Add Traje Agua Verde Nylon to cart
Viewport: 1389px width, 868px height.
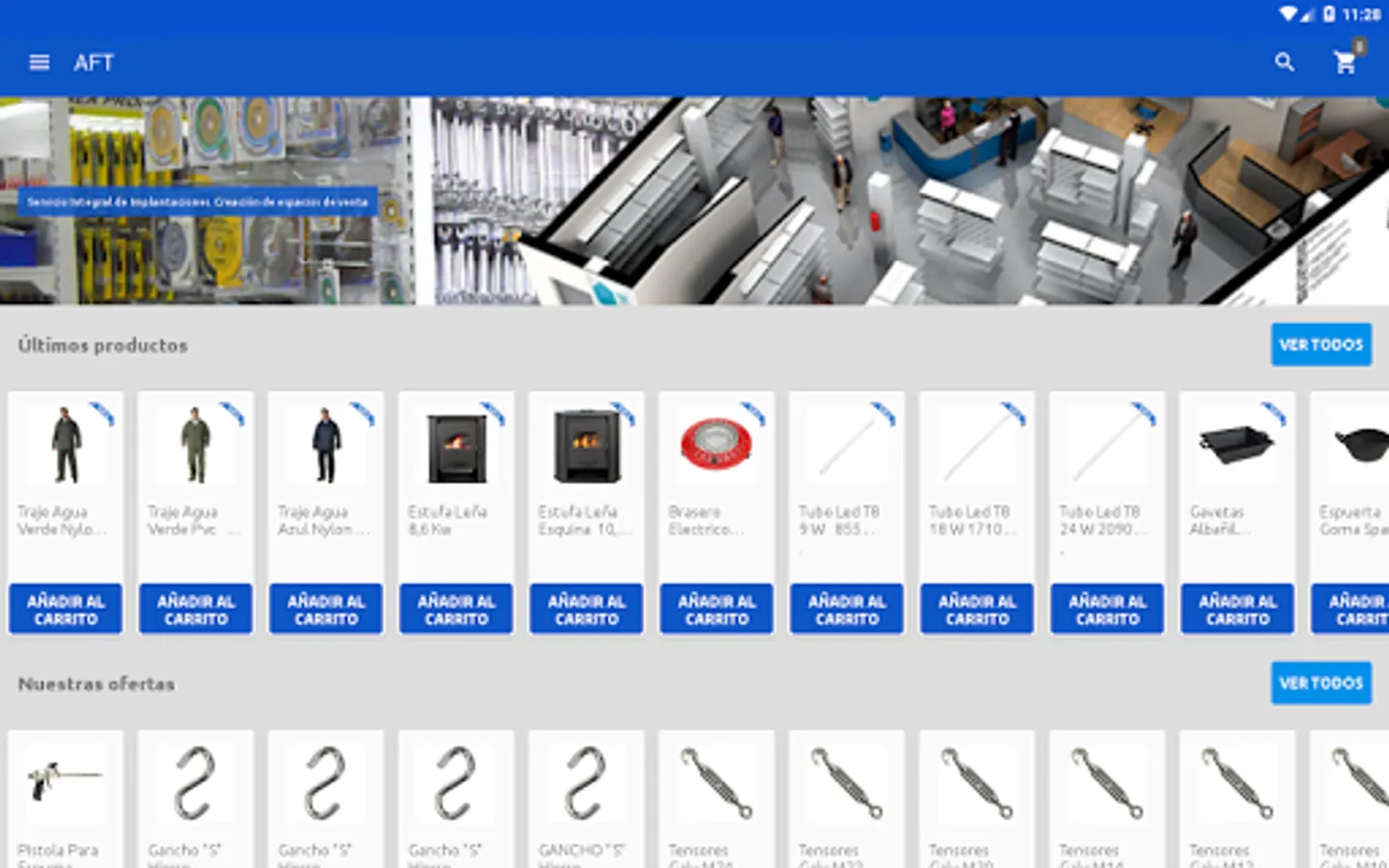click(66, 610)
